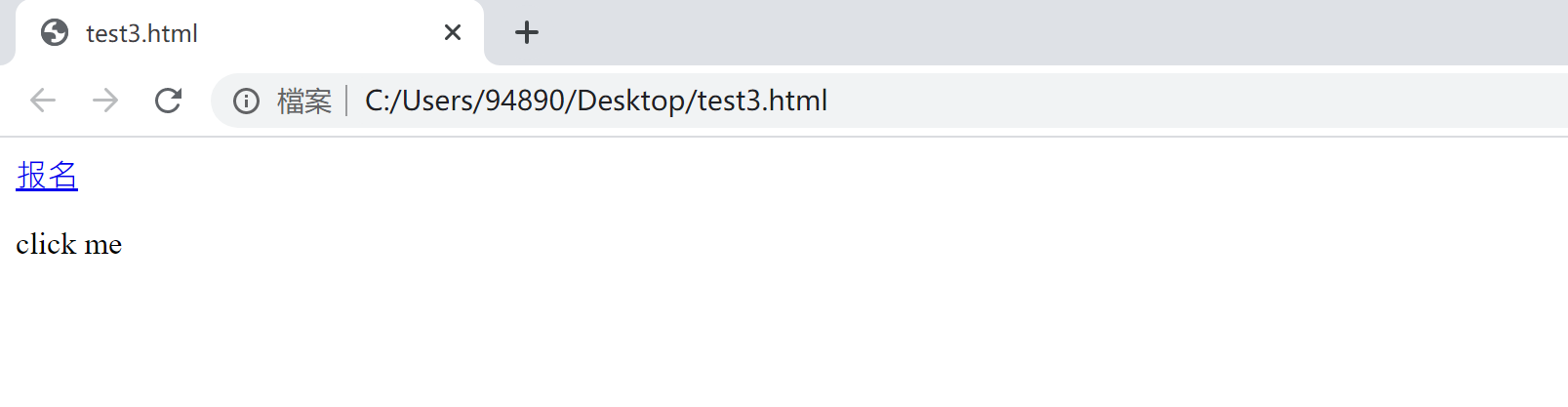
Task: Click the word "me" in the page text
Action: (x=103, y=244)
